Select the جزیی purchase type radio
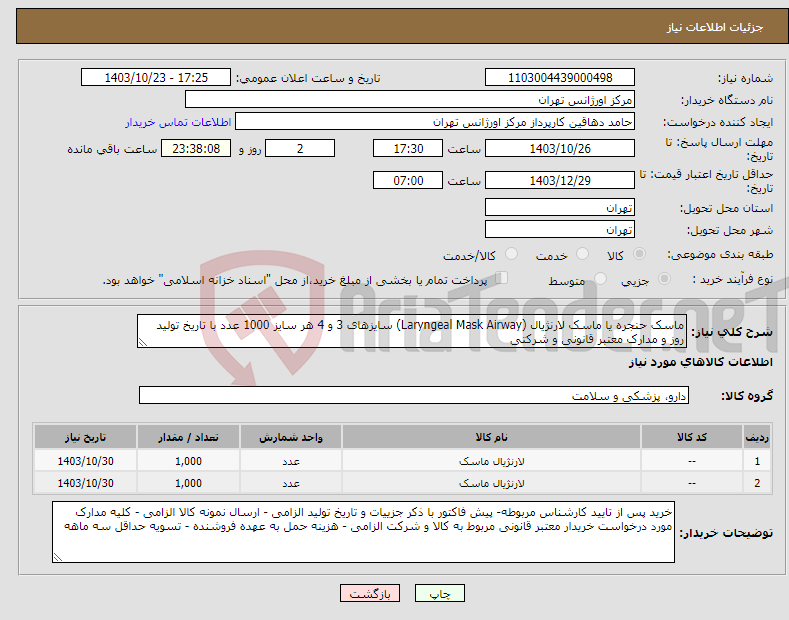 664,279
